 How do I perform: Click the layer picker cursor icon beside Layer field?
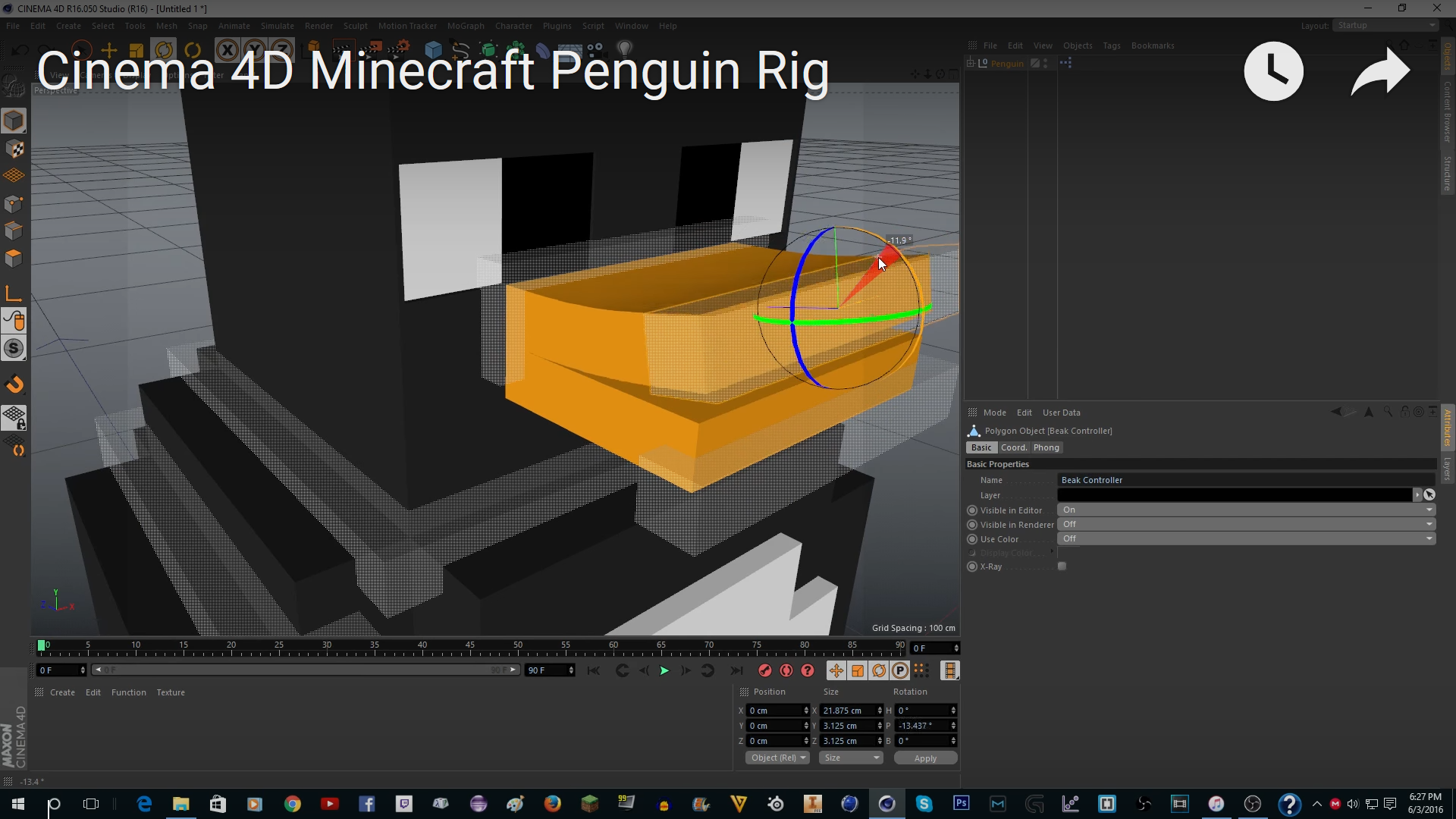[x=1429, y=494]
